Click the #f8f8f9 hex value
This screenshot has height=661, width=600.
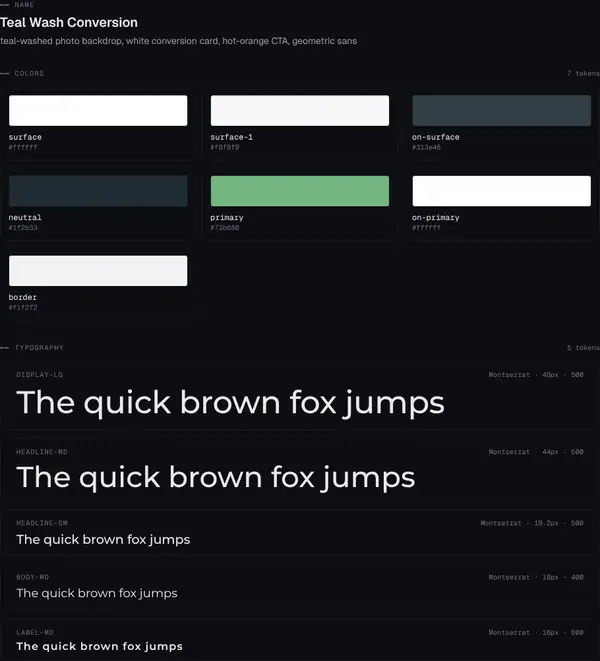pyautogui.click(x=225, y=147)
